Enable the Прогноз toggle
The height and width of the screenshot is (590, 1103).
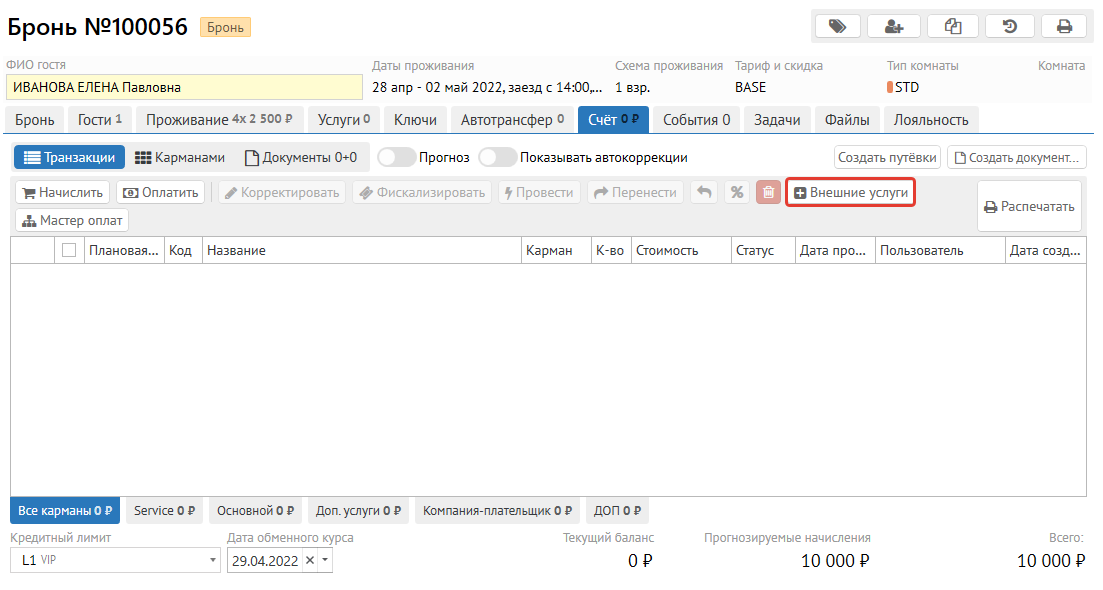point(396,158)
